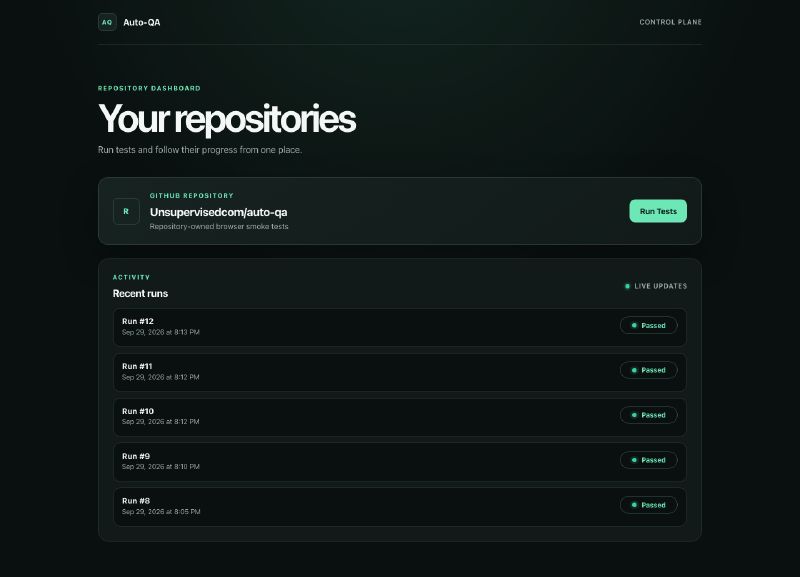Click the timestamp under Run #10

click(161, 422)
